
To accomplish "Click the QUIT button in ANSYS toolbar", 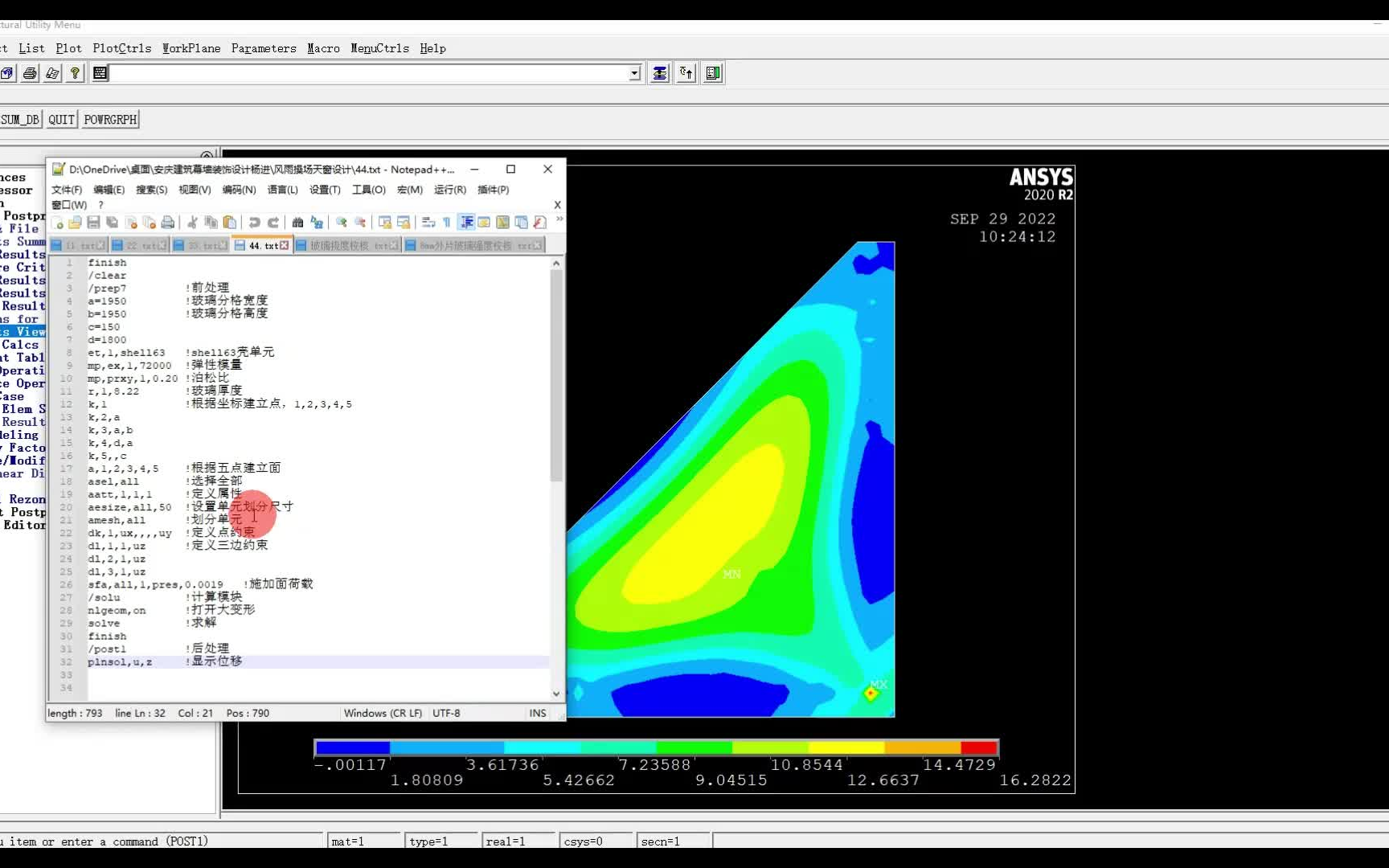I will click(x=61, y=120).
